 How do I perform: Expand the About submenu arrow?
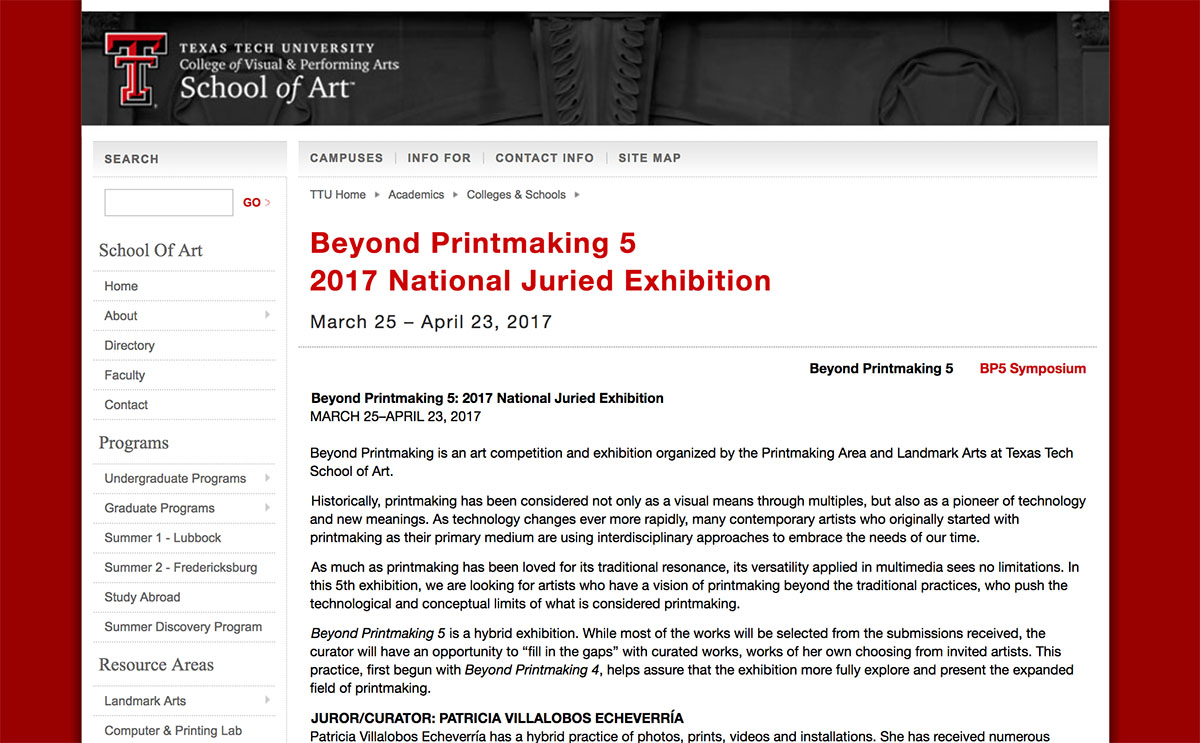coord(267,315)
